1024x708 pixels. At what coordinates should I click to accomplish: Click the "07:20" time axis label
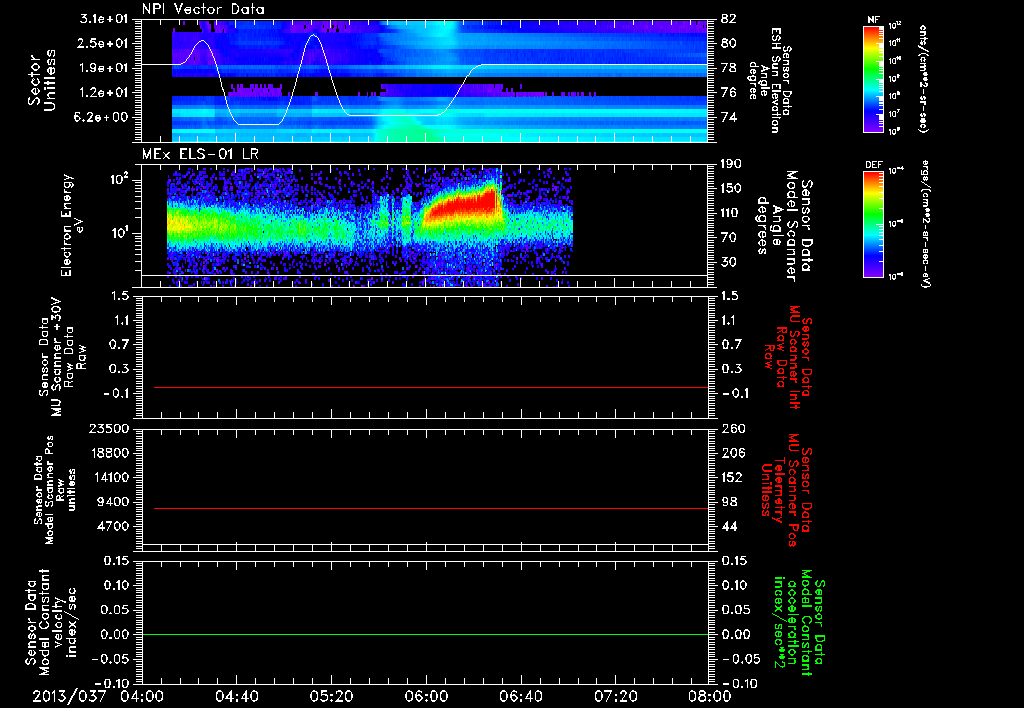[615, 696]
